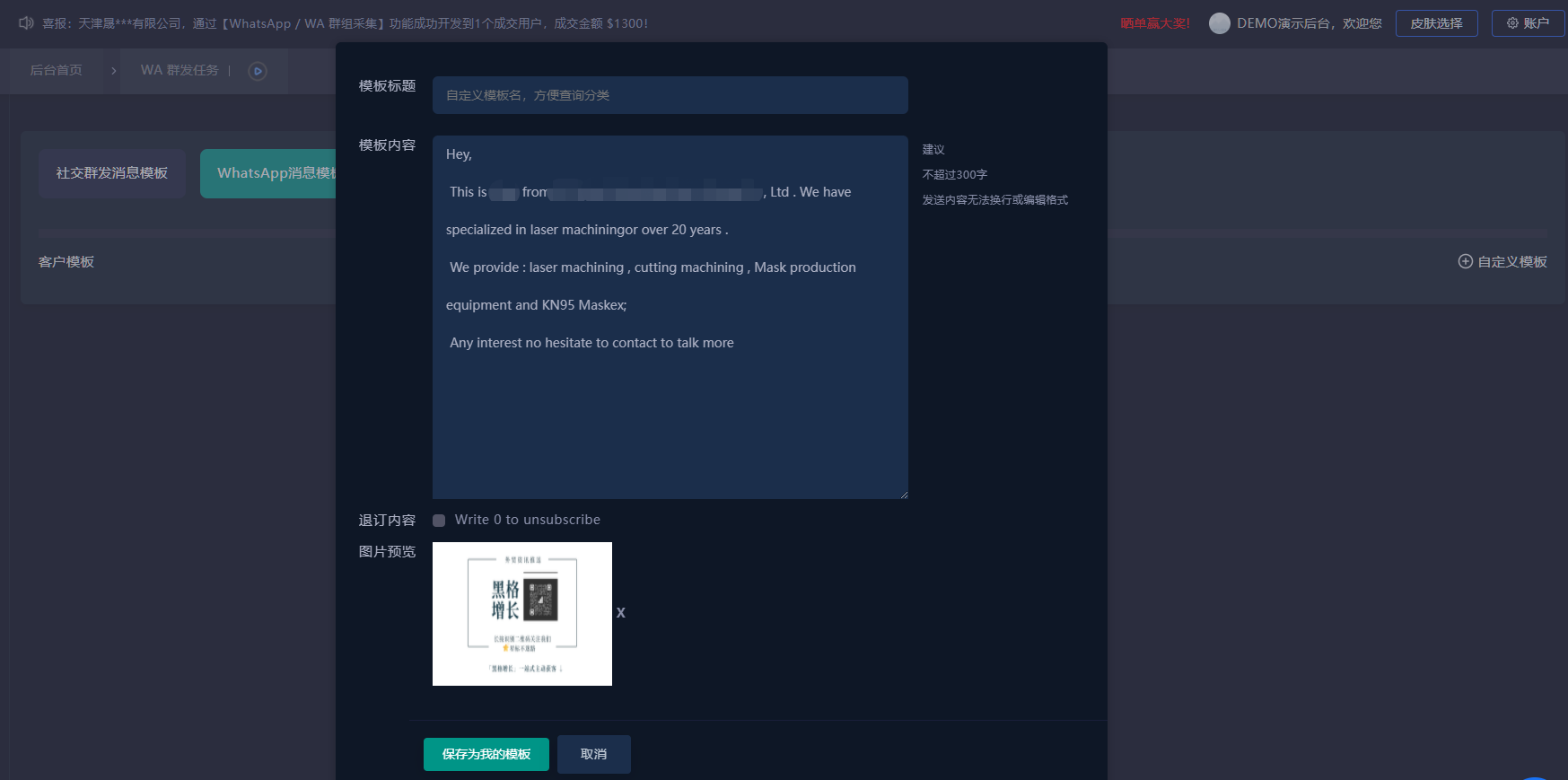Remove the preview image with the x

620,613
